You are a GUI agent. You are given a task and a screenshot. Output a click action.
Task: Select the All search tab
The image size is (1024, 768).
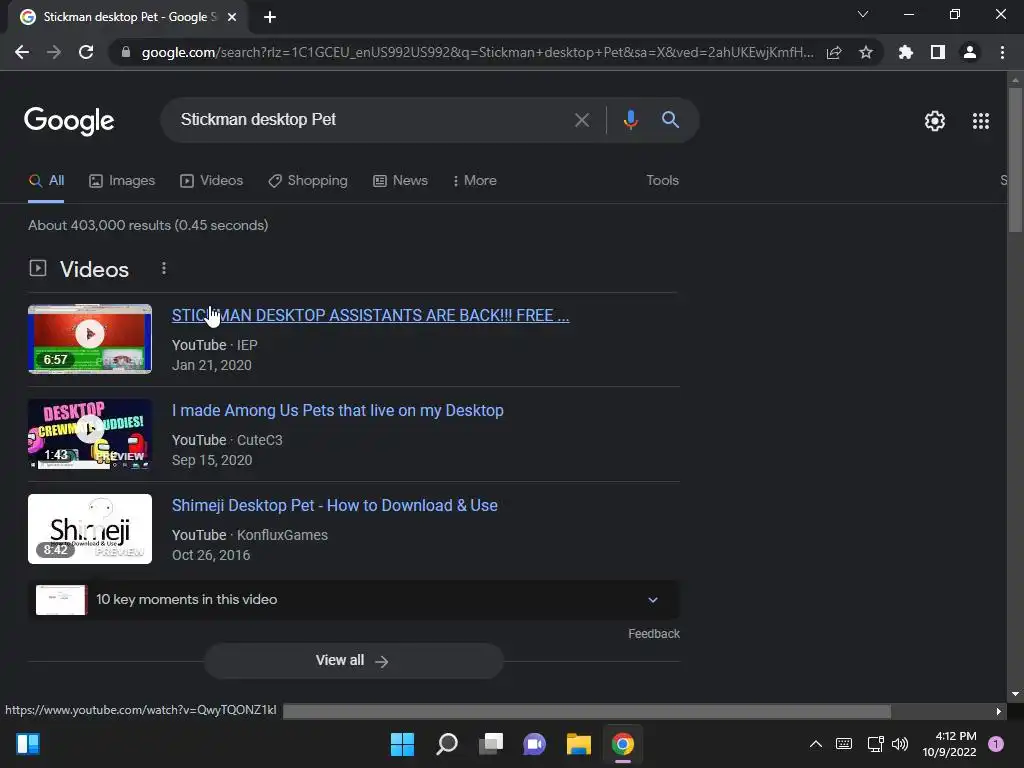pyautogui.click(x=46, y=180)
